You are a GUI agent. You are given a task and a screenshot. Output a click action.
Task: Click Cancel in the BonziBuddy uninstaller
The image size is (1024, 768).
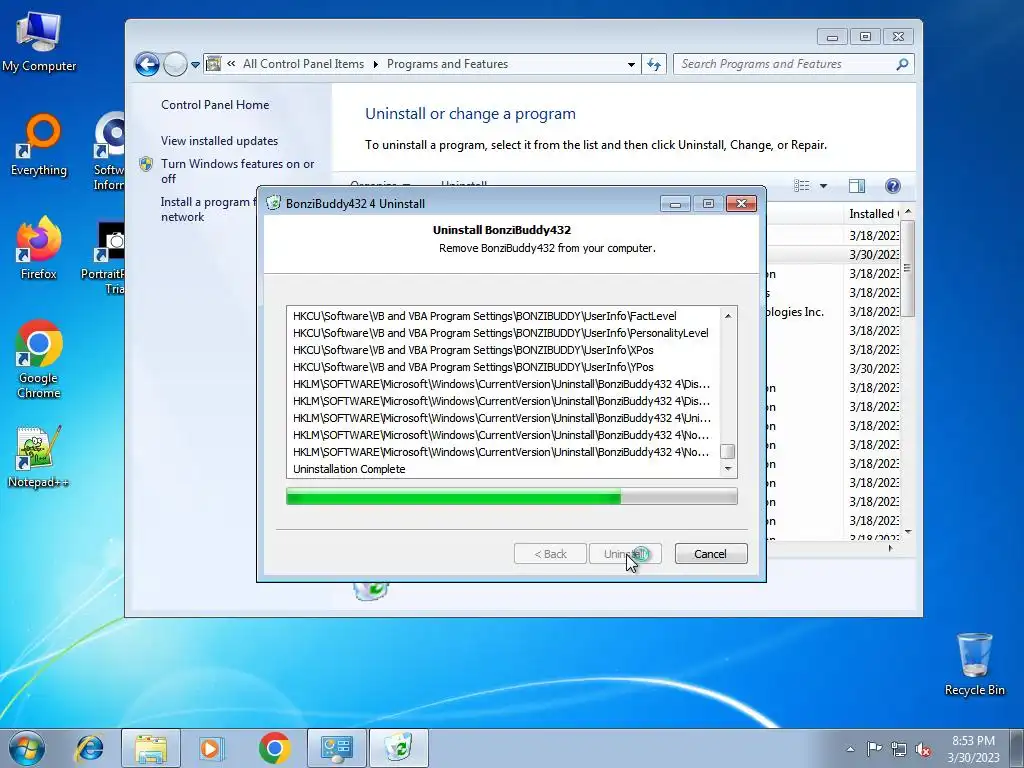click(711, 554)
